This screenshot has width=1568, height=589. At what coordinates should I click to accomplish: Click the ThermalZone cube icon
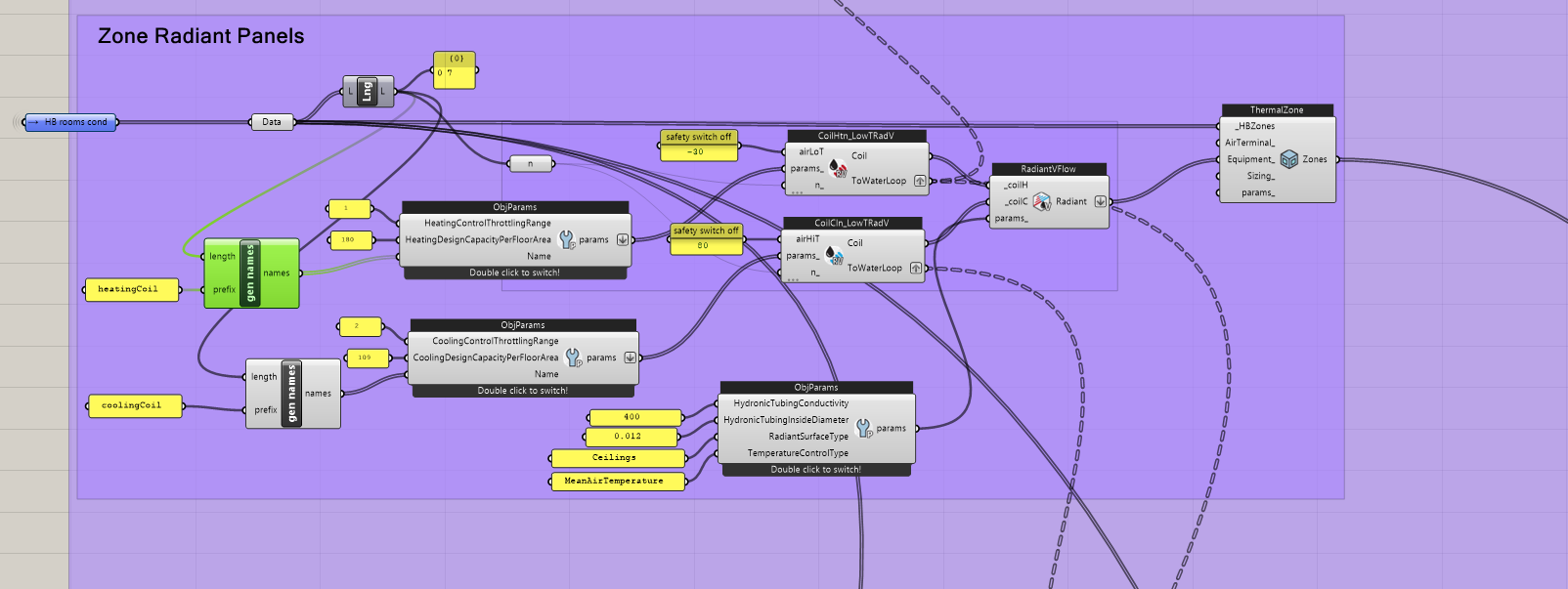[x=1289, y=159]
